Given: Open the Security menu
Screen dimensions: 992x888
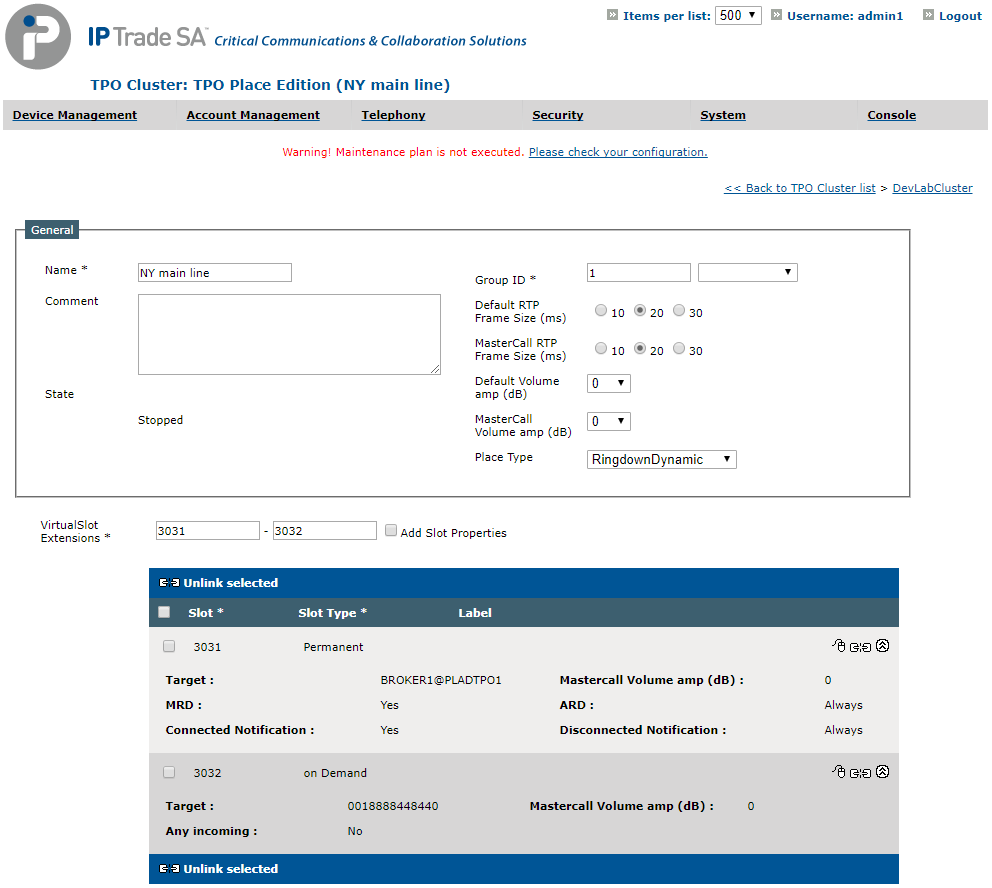Looking at the screenshot, I should (557, 115).
